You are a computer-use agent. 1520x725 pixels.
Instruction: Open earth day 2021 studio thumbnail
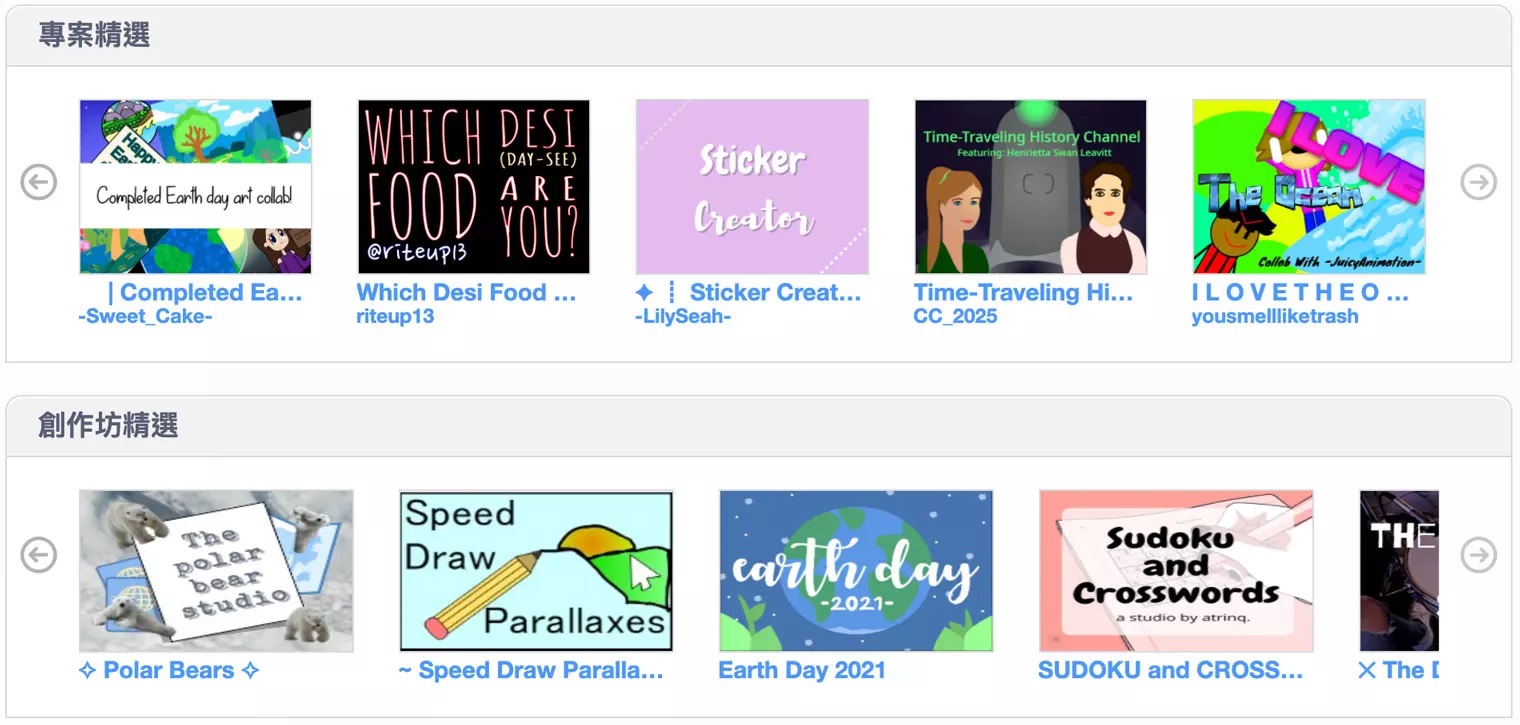coord(856,570)
